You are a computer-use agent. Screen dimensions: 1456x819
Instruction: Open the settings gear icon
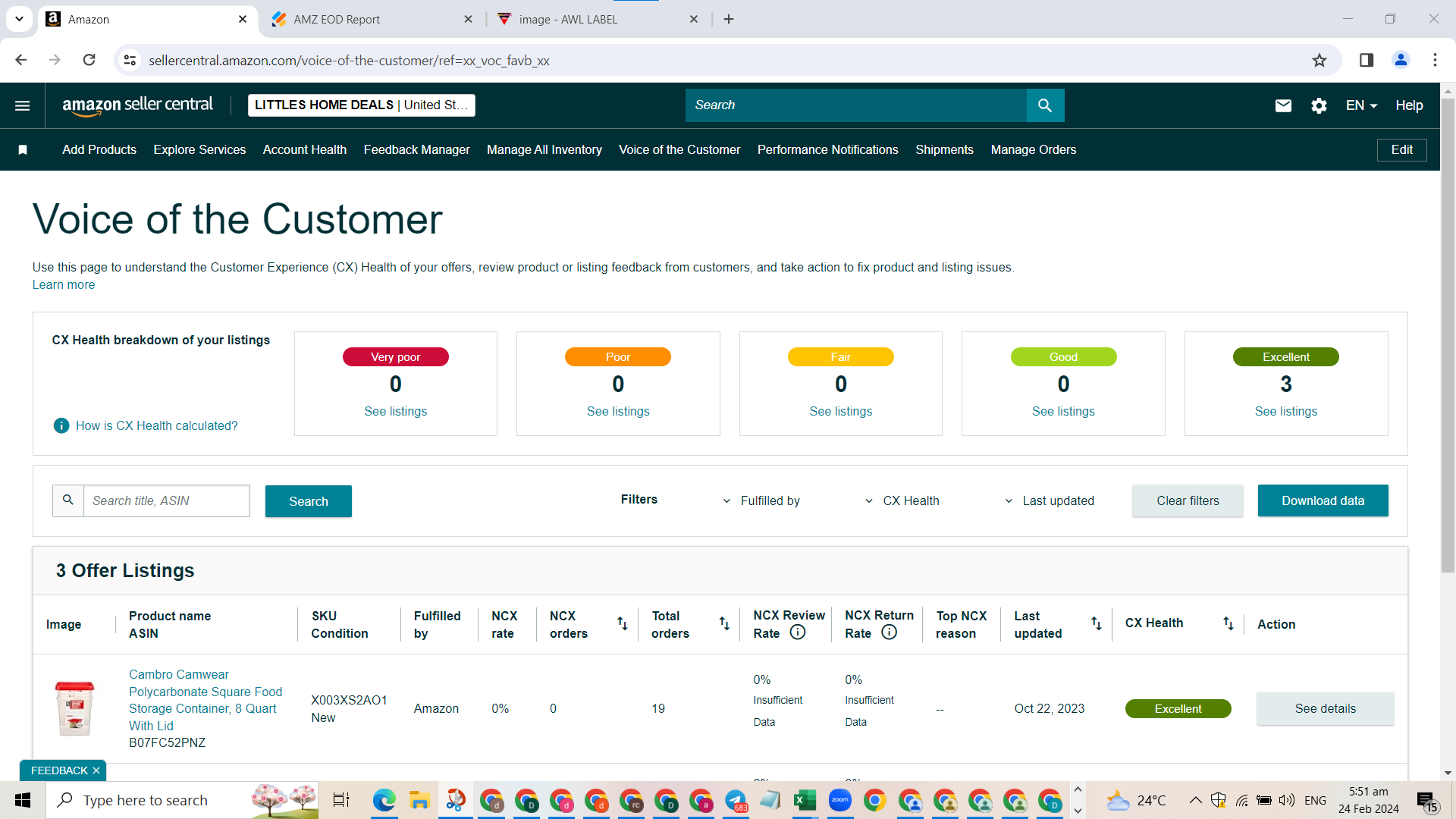[x=1319, y=105]
